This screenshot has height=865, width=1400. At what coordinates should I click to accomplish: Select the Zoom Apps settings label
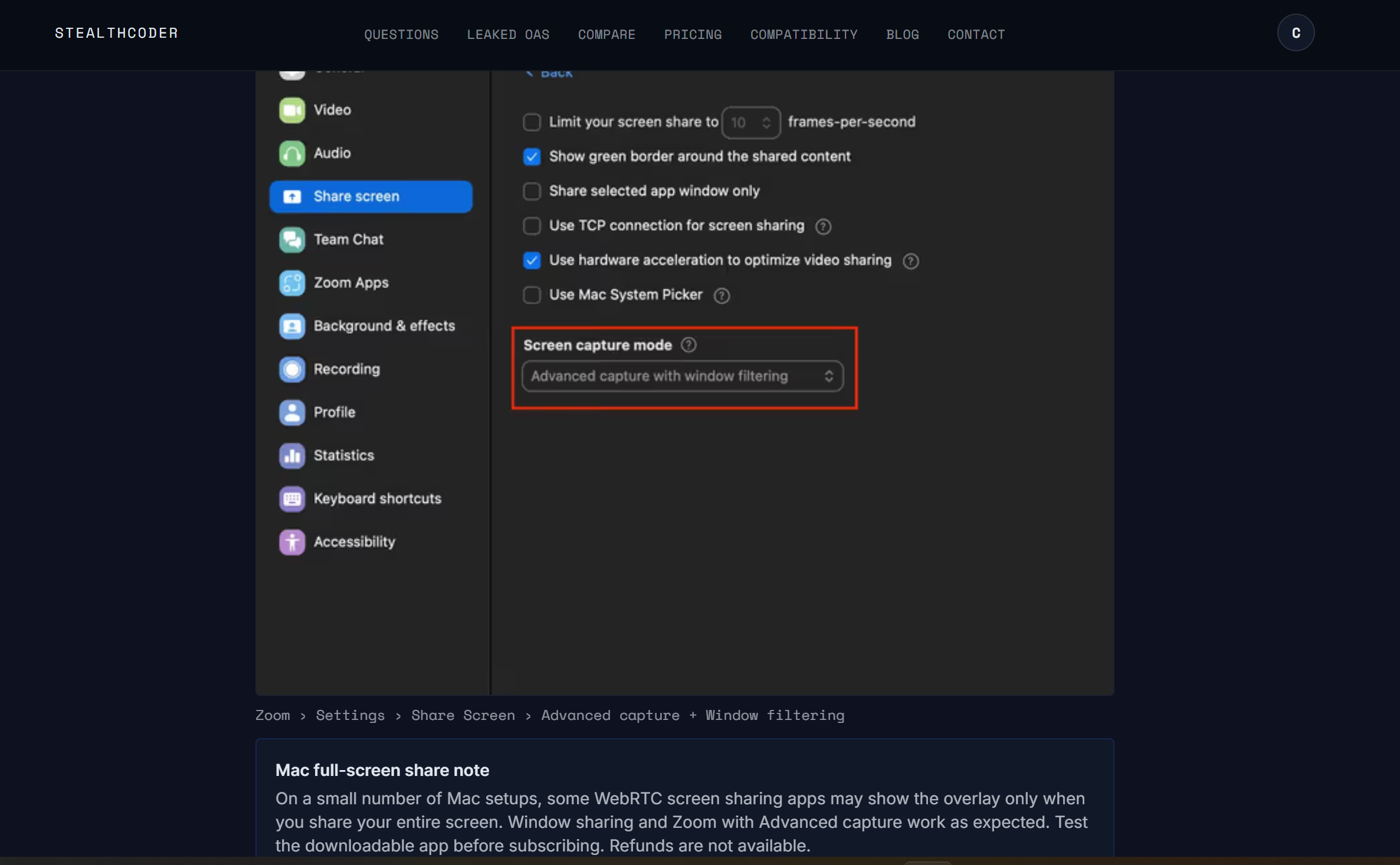pyautogui.click(x=351, y=283)
